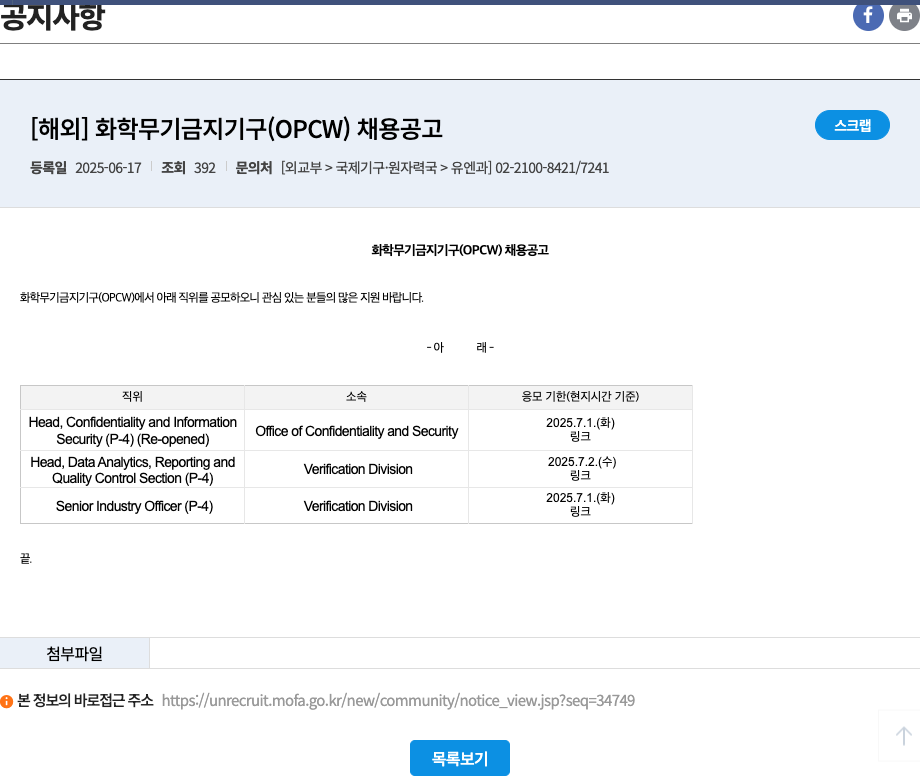Click the view count 392
The image size is (920, 777).
coord(205,168)
